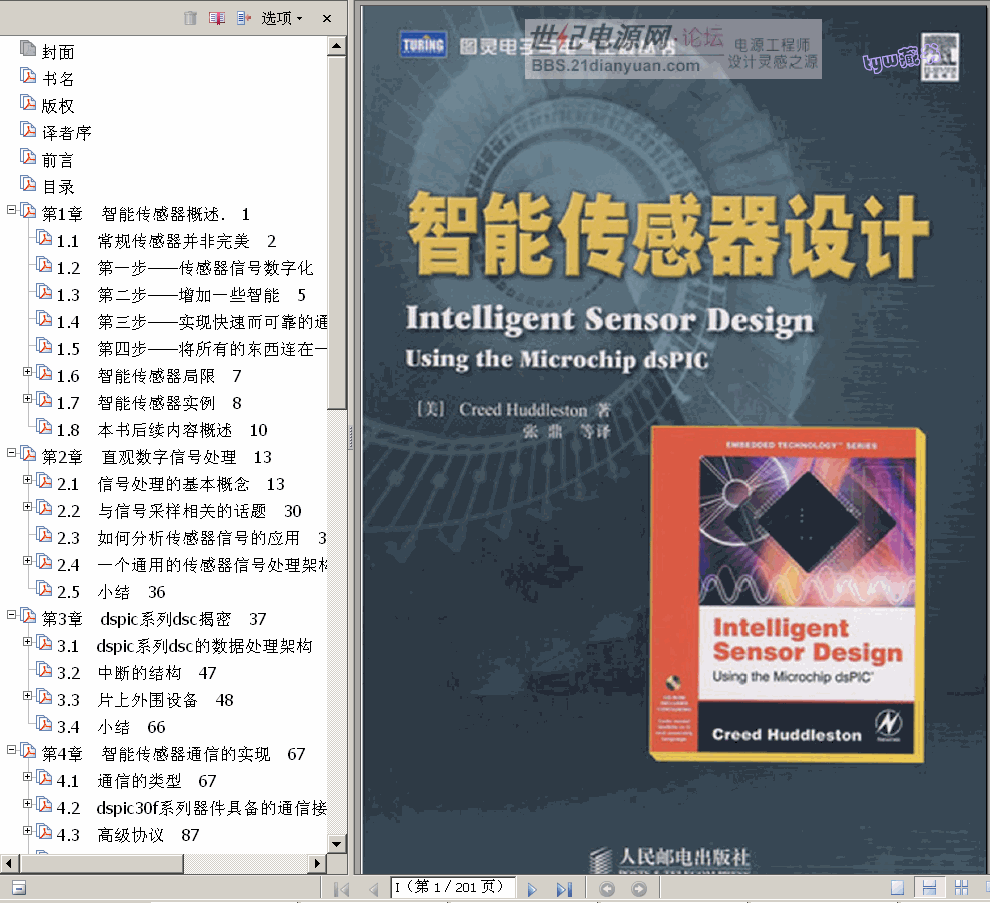Select bookmark 1.4 第三步
This screenshot has height=903, width=990.
point(191,322)
